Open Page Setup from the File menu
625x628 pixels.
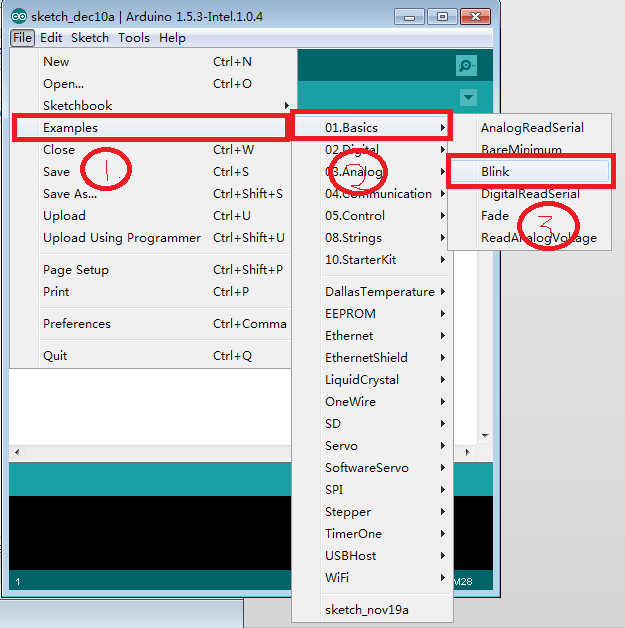tap(151, 270)
